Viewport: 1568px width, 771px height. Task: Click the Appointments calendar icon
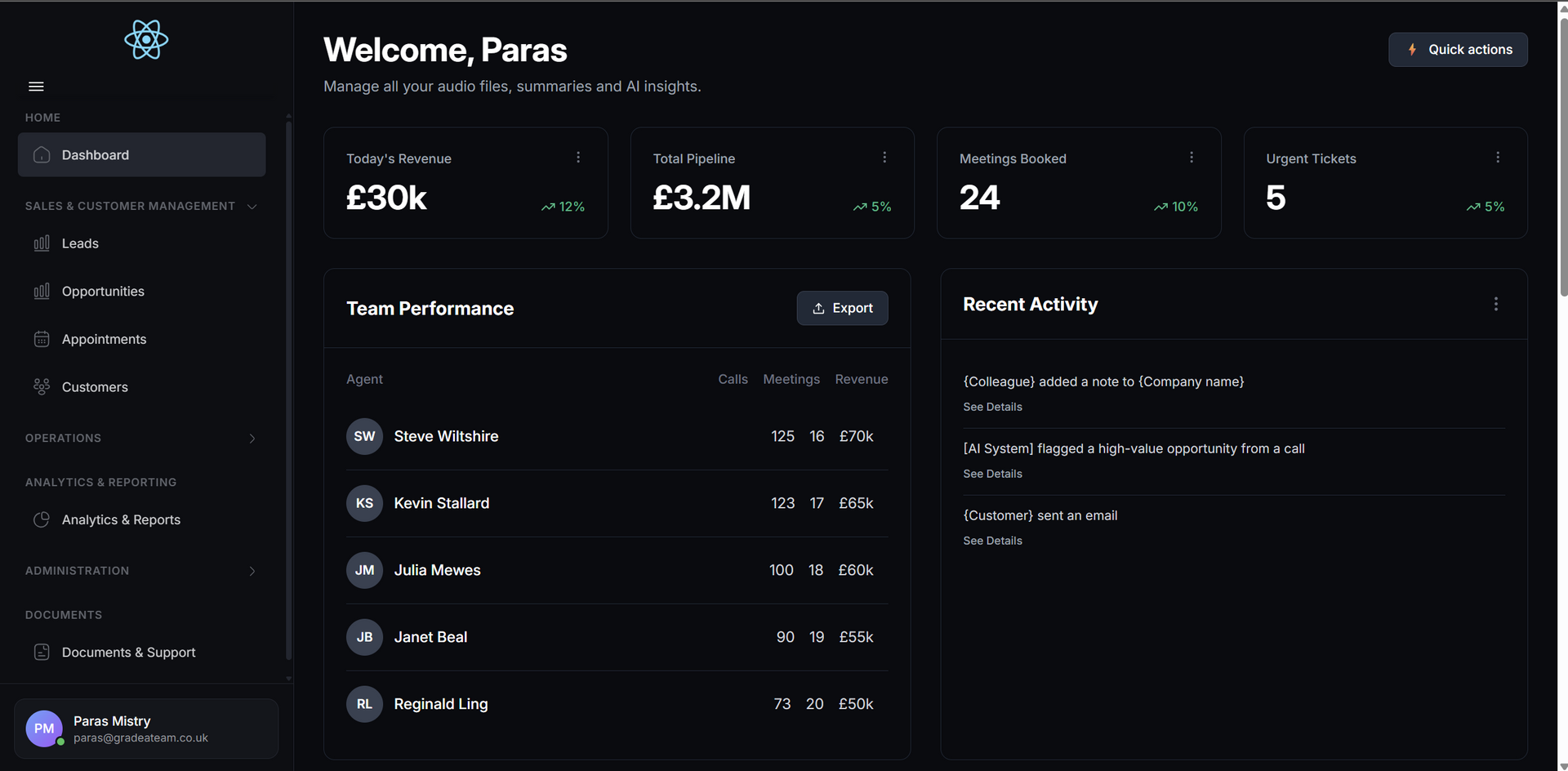coord(42,338)
